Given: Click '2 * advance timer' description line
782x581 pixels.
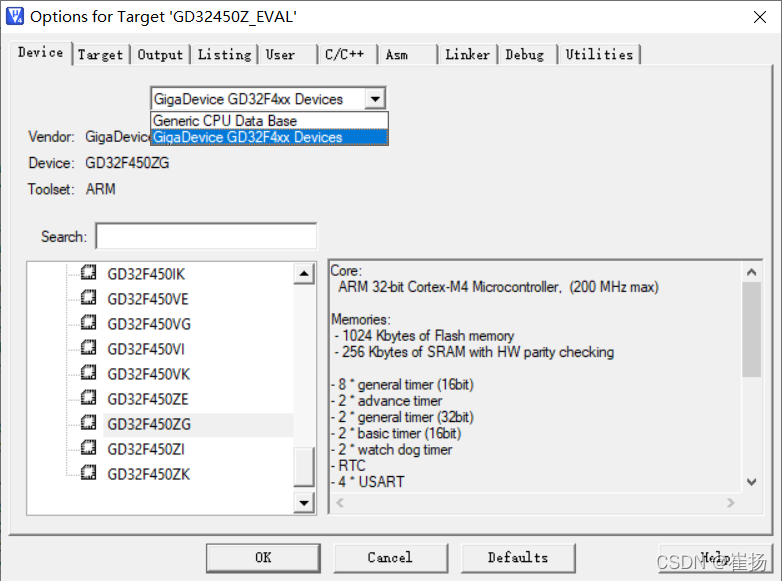Looking at the screenshot, I should coord(387,400).
